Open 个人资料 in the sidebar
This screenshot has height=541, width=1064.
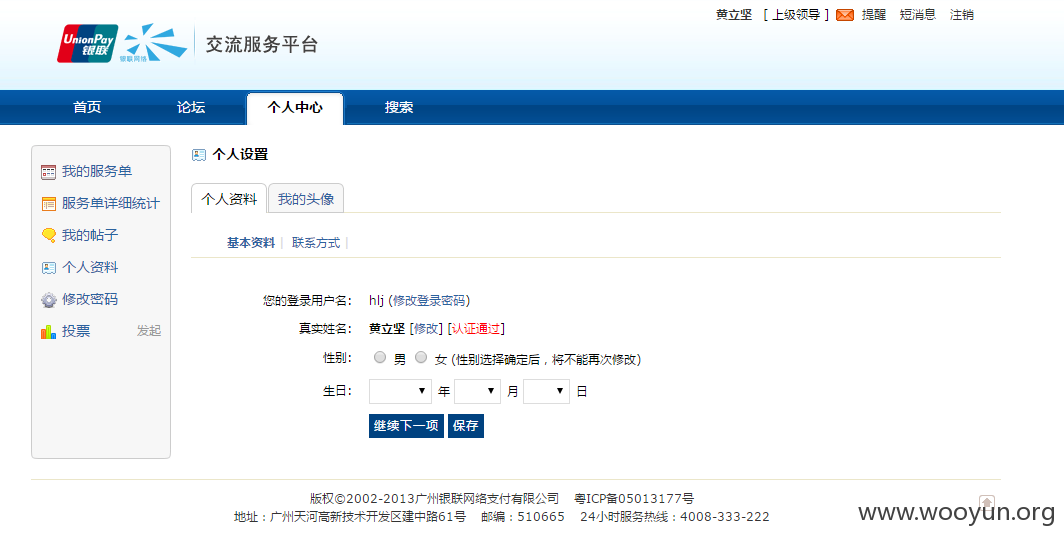pos(90,267)
